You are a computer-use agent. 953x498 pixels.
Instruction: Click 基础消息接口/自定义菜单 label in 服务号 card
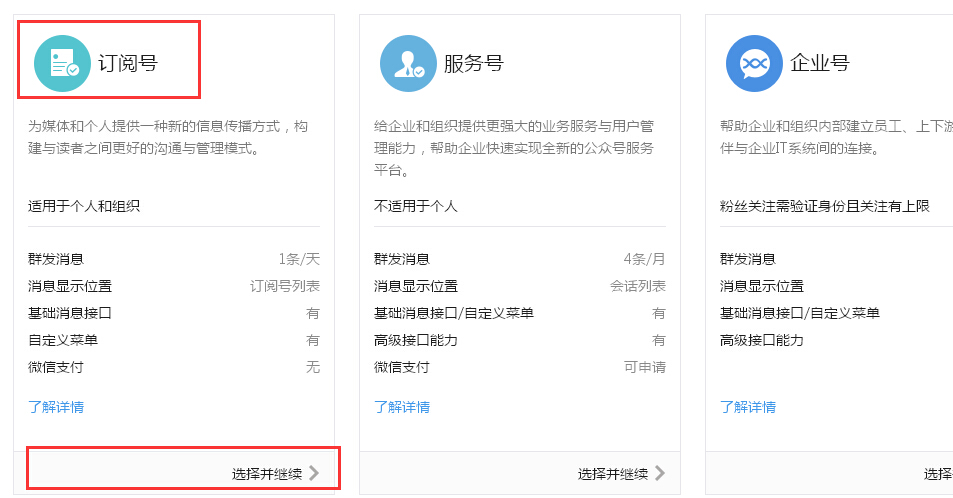tap(454, 313)
